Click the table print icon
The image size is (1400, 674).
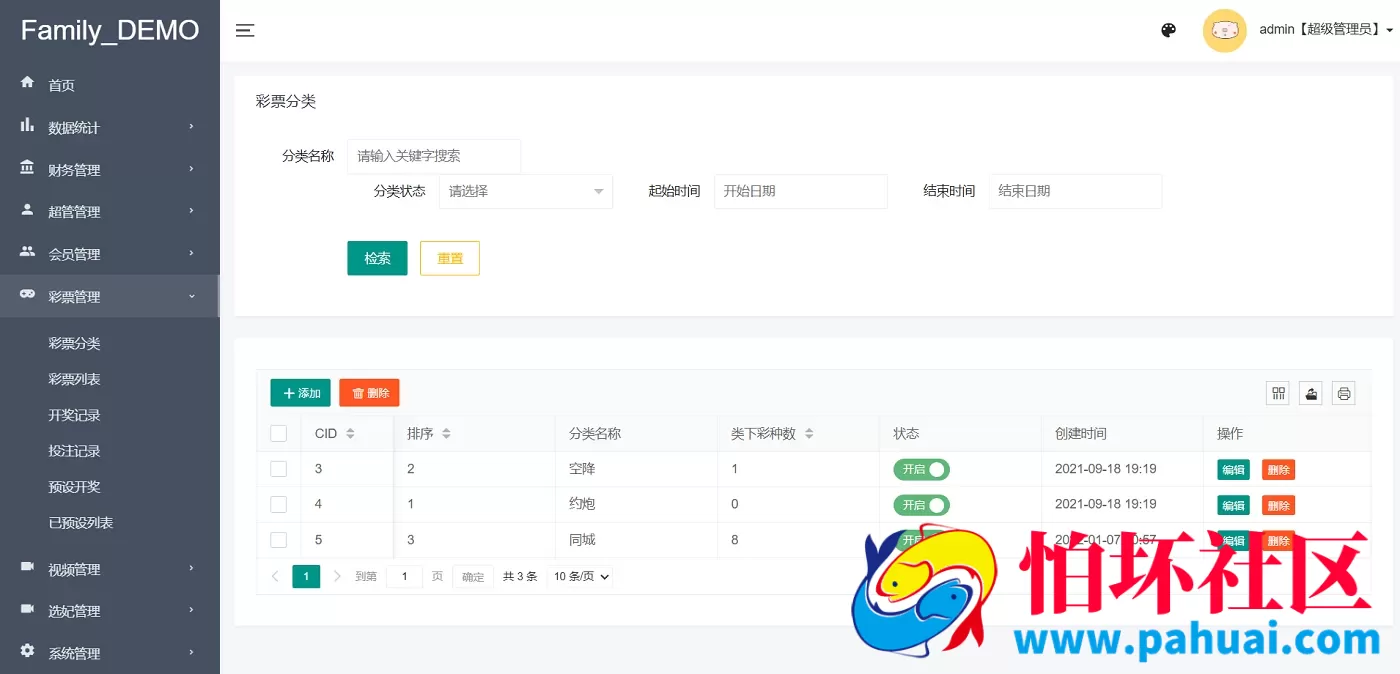(1345, 394)
